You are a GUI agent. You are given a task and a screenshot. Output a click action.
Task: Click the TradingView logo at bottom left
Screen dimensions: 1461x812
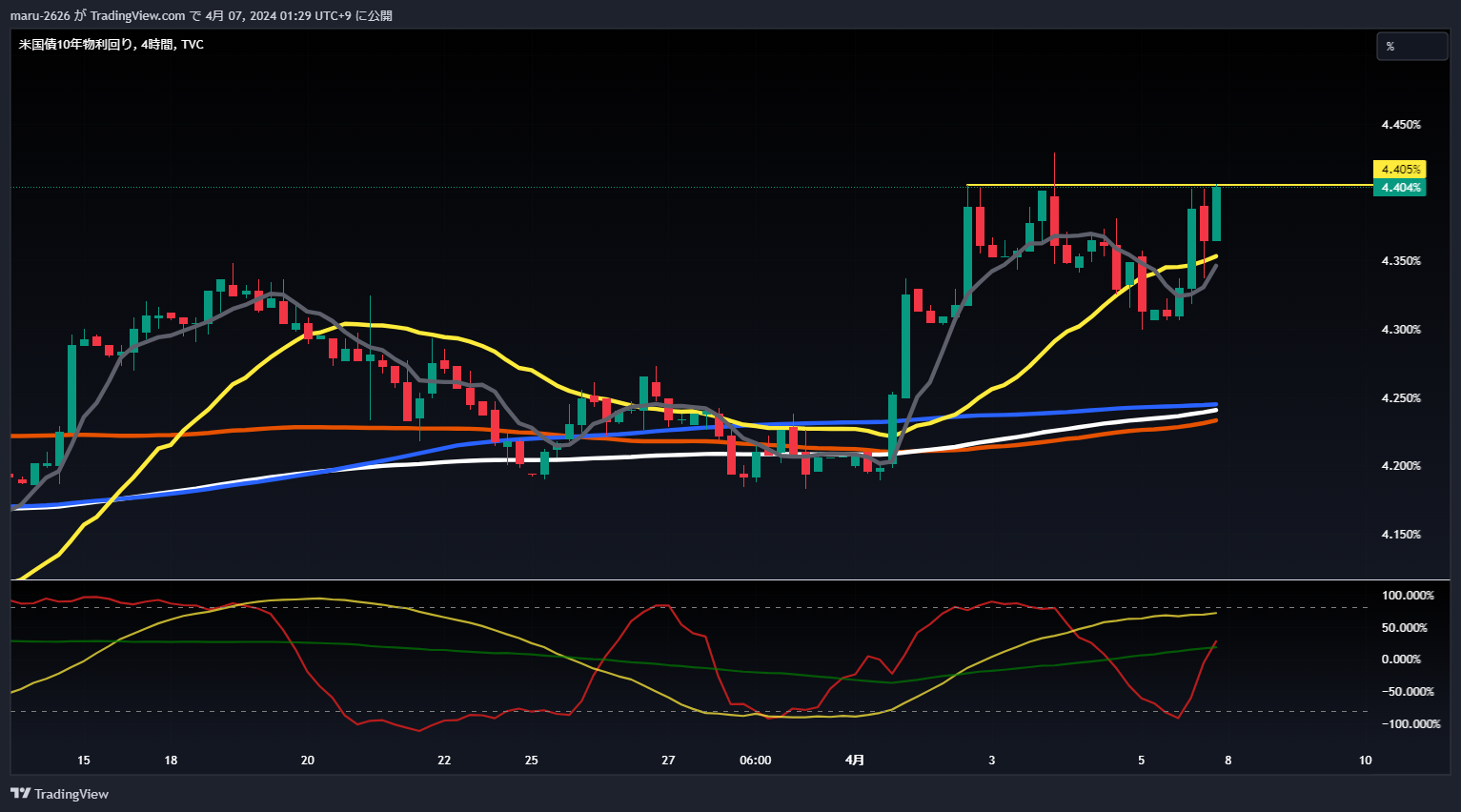tap(59, 794)
